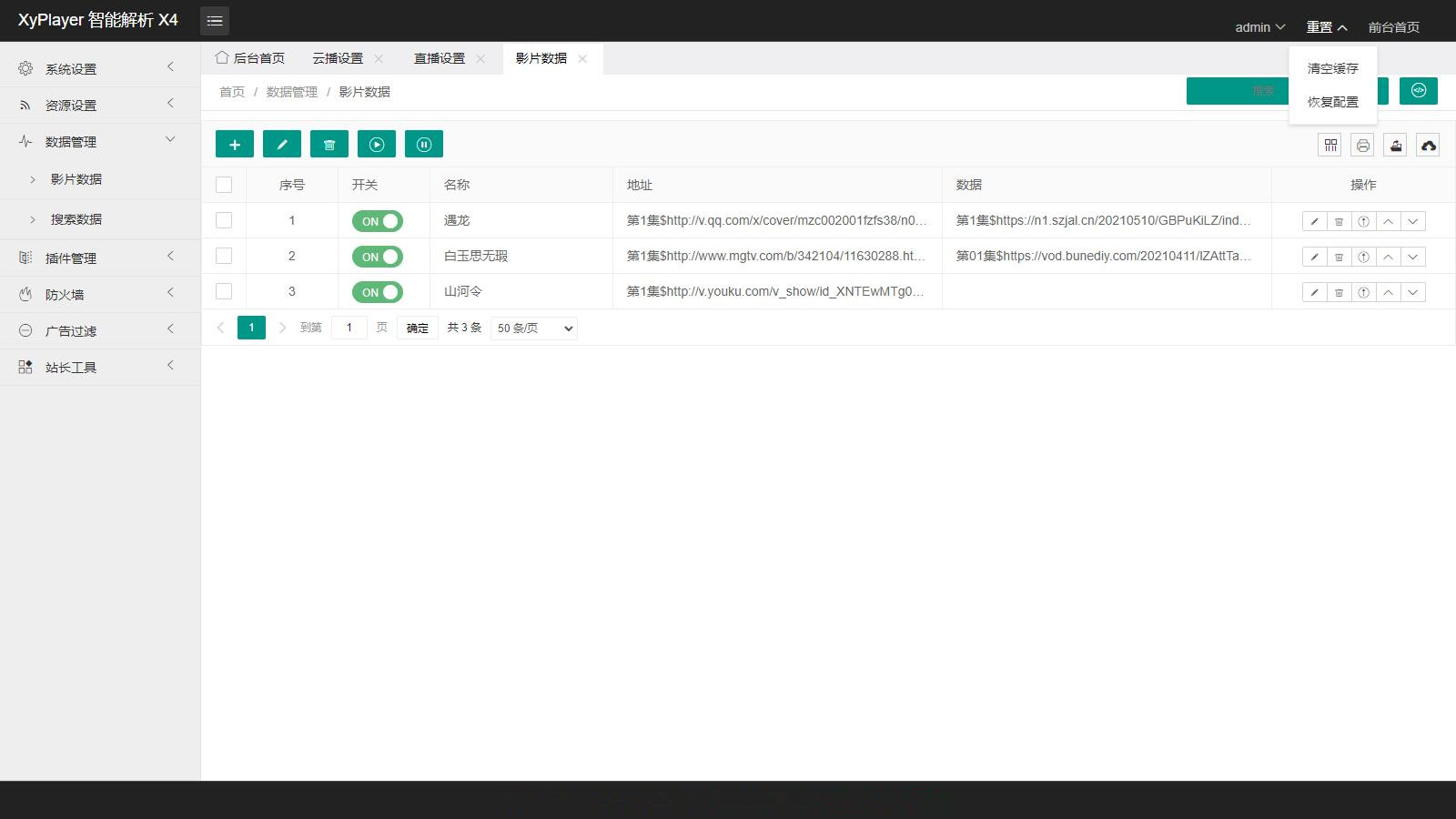Click the 白玉思无瑕 name cell
This screenshot has height=819, width=1456.
click(521, 256)
